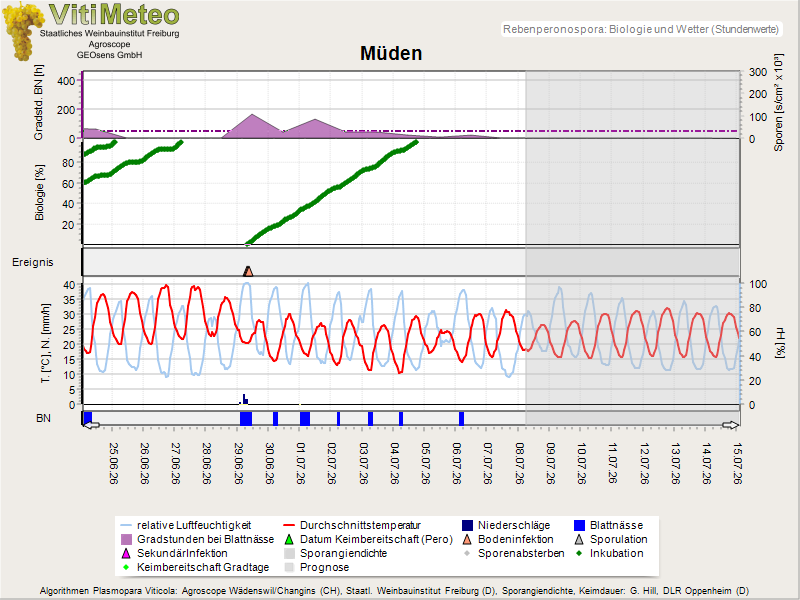Click the Rebenperonospora Biologie und Wetter label
Image resolution: width=800 pixels, height=600 pixels.
click(641, 29)
